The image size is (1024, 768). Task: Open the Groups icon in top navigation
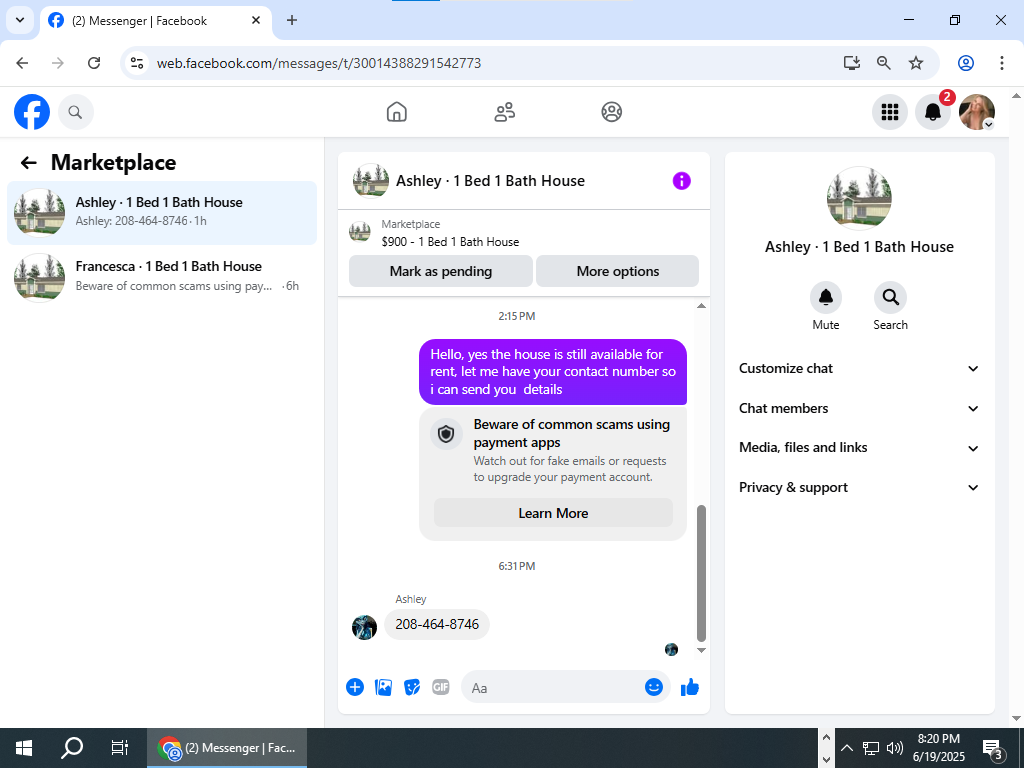pyautogui.click(x=611, y=112)
